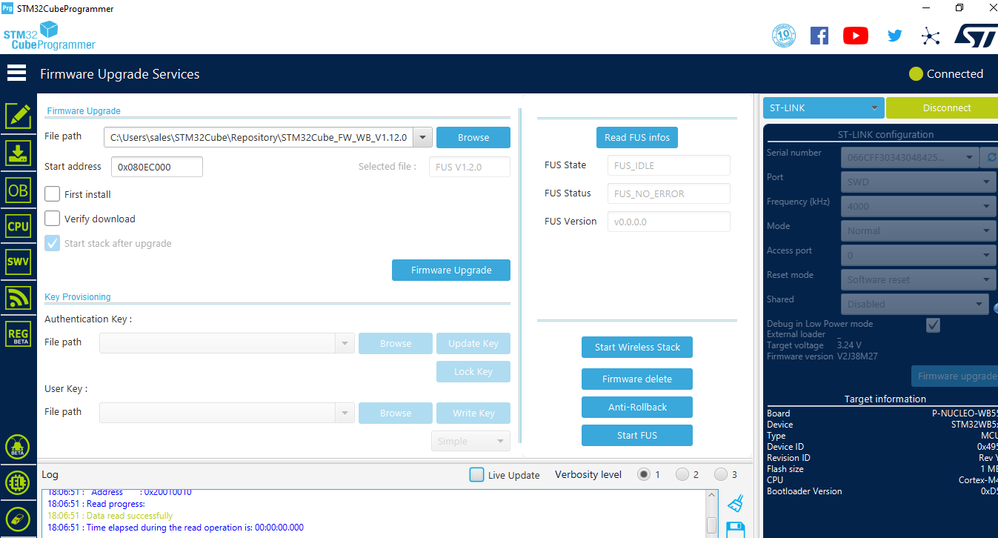Image resolution: width=998 pixels, height=538 pixels.
Task: Open the SWV sidebar icon
Action: [x=18, y=262]
